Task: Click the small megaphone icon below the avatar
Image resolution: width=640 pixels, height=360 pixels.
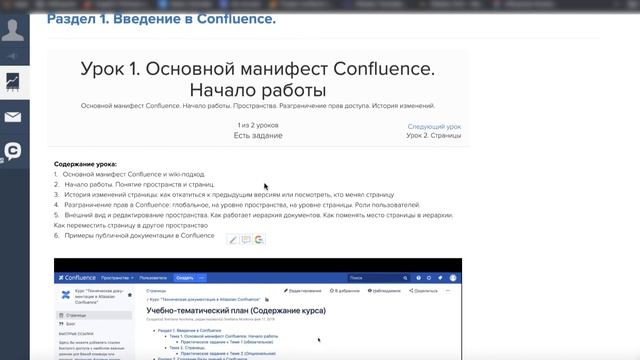Action: tap(12, 56)
